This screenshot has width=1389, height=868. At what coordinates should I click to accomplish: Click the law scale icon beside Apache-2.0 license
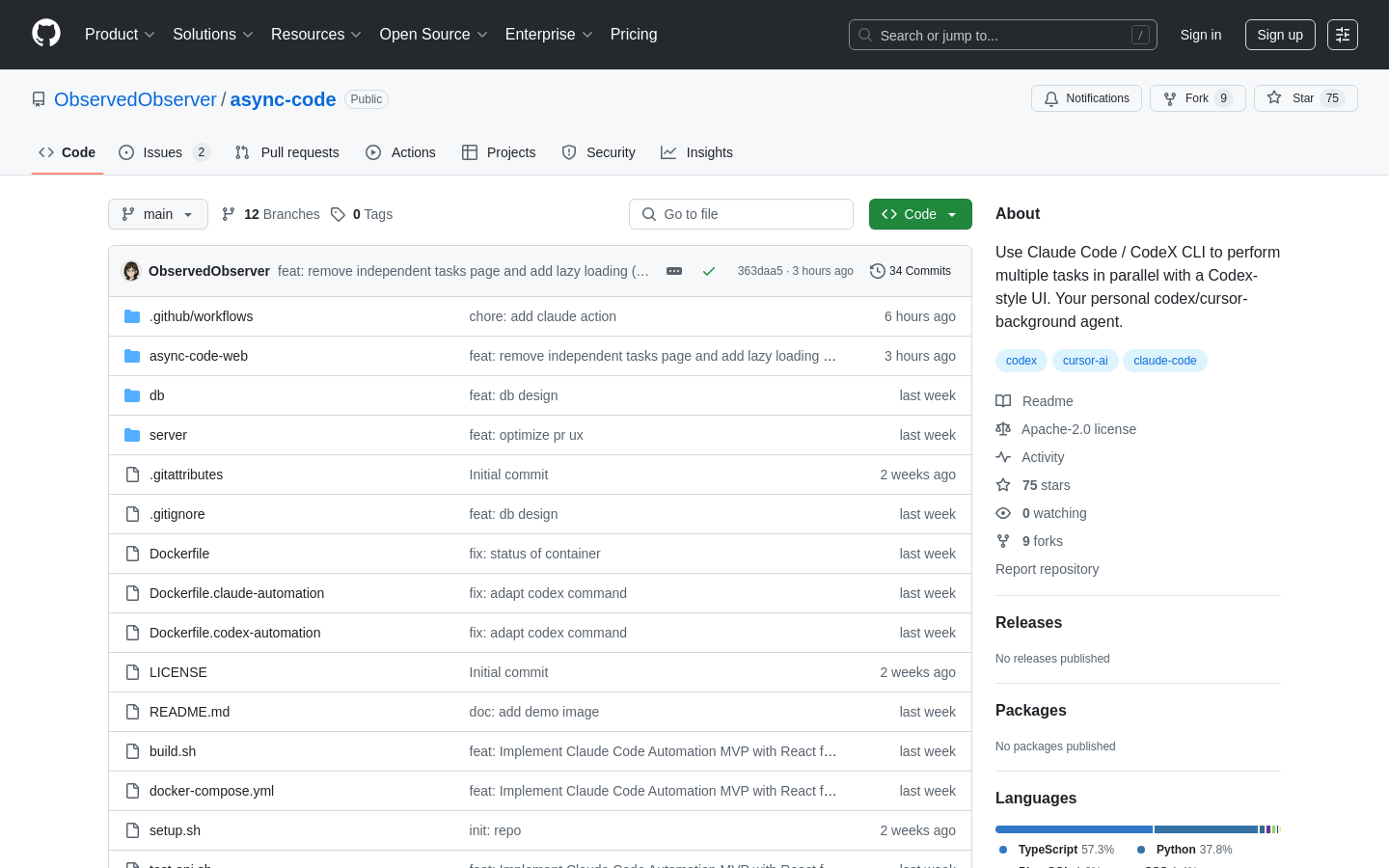click(x=1003, y=429)
